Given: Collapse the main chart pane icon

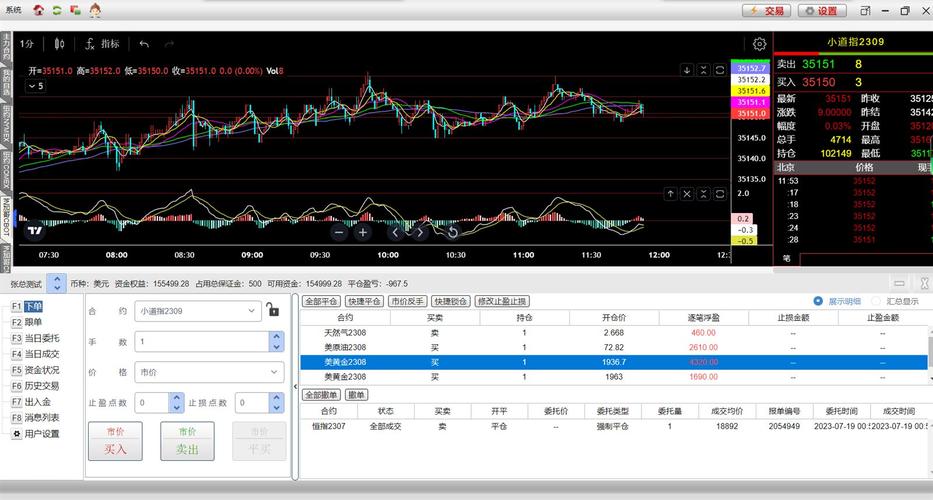Looking at the screenshot, I should 703,70.
